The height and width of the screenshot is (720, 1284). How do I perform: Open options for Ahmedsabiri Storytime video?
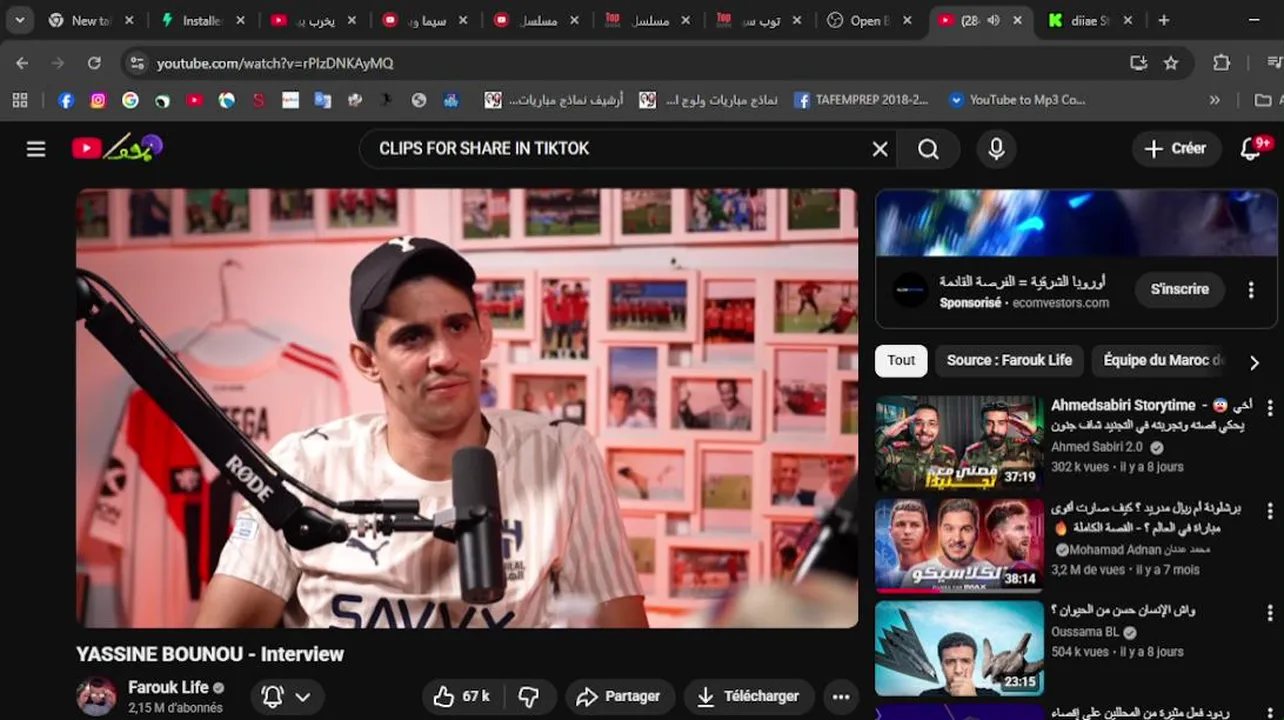[x=1270, y=408]
